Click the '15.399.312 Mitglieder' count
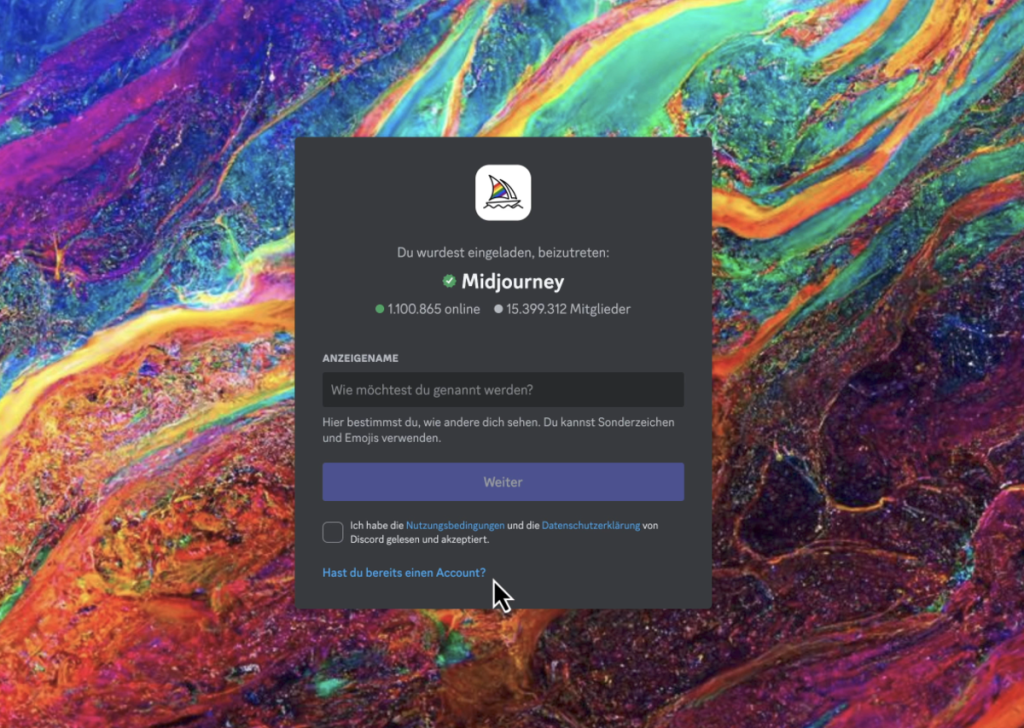 coord(568,309)
